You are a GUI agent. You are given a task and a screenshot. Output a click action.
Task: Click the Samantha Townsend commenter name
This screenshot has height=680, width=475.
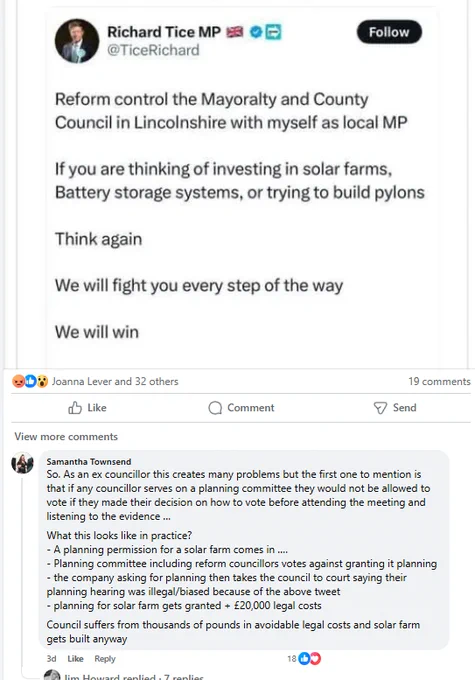click(x=89, y=462)
